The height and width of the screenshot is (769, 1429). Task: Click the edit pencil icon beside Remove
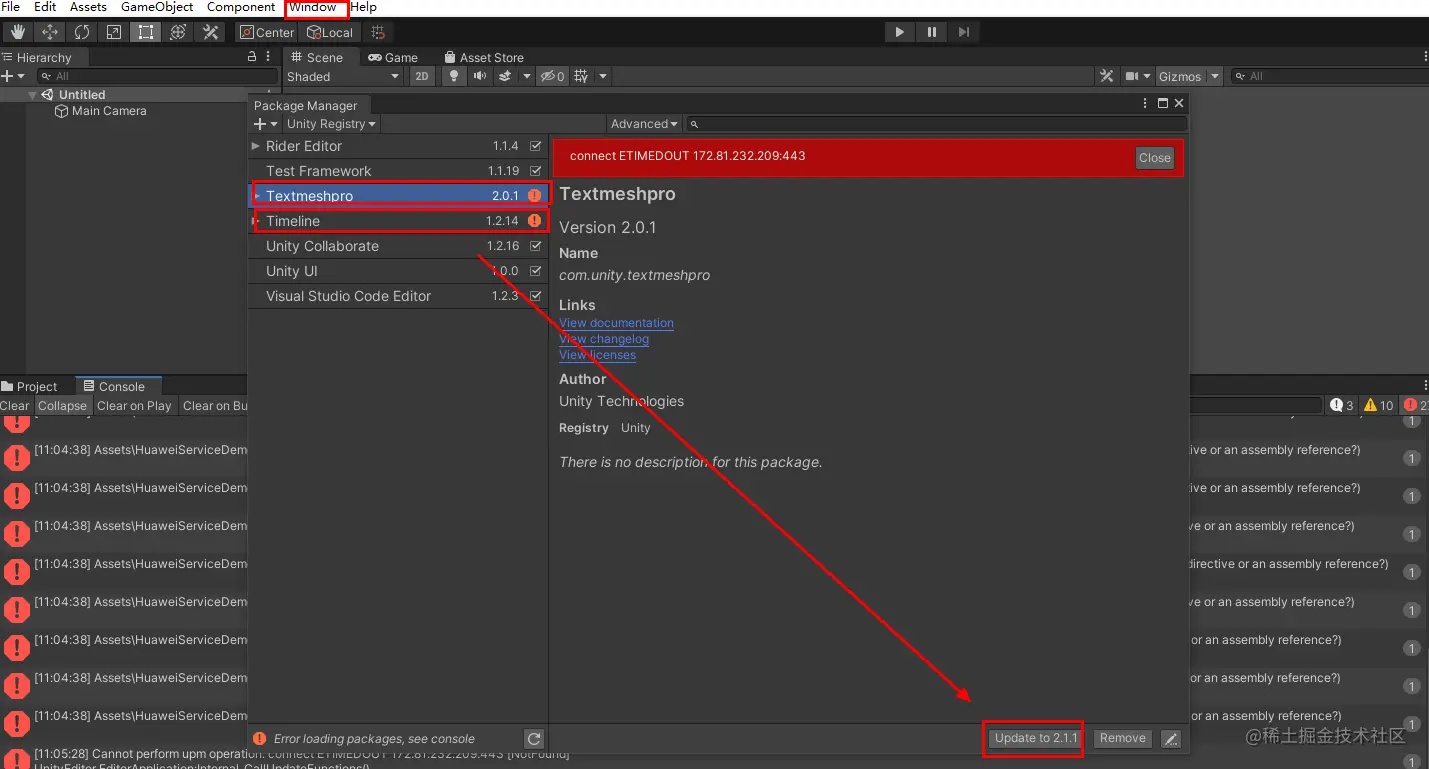pos(1171,739)
